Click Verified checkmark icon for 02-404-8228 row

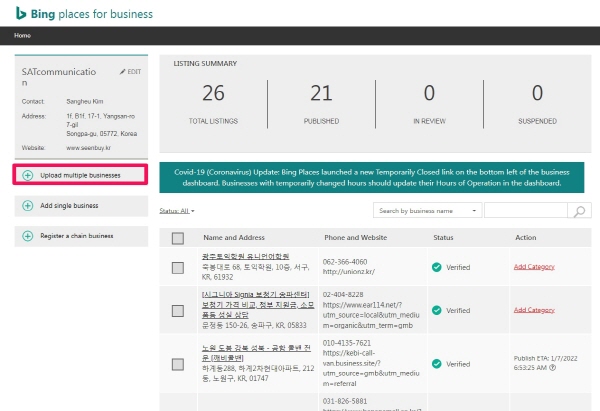click(437, 310)
